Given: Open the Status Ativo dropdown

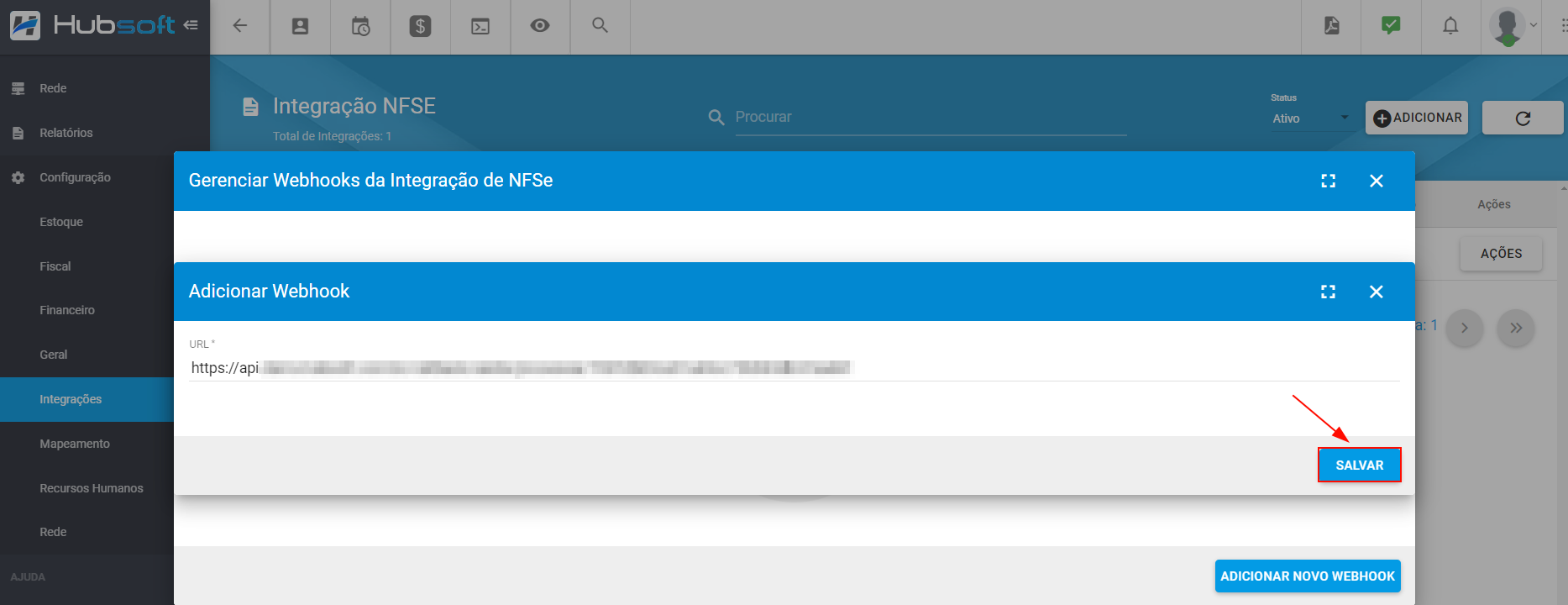Looking at the screenshot, I should click(1310, 118).
